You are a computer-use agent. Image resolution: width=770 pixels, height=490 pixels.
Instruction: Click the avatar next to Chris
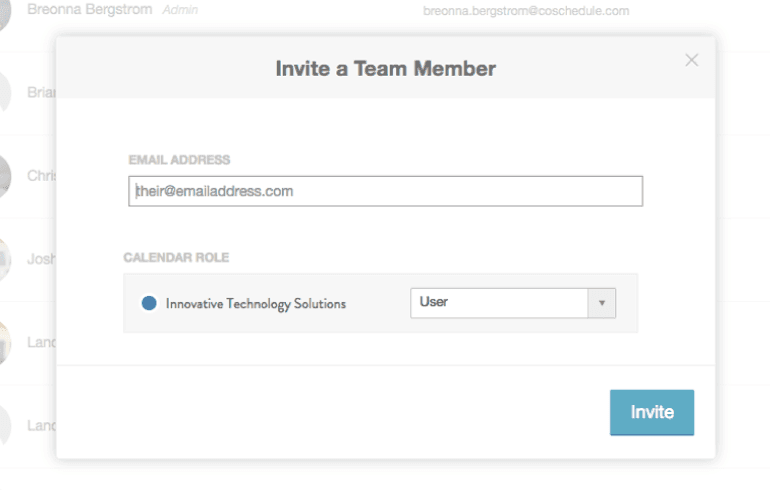coord(5,176)
